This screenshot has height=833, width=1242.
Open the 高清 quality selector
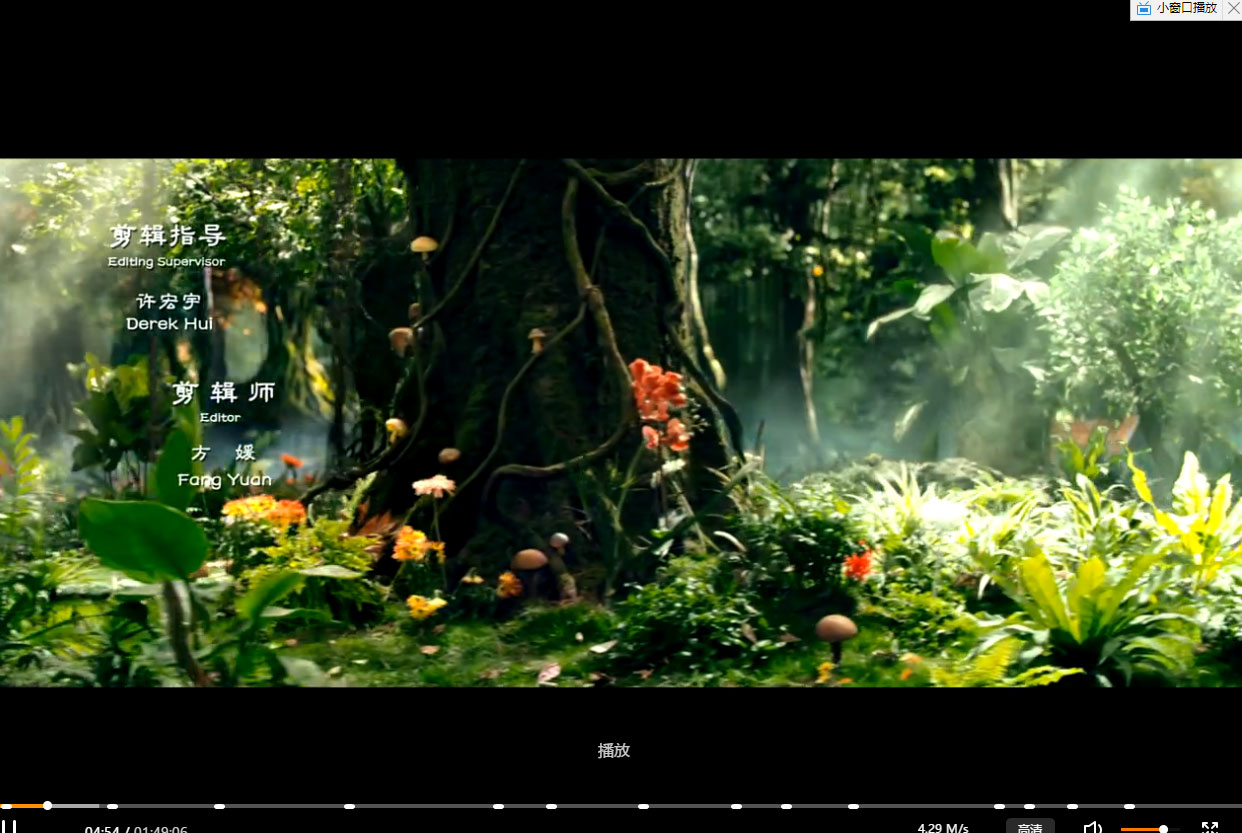pos(1029,827)
